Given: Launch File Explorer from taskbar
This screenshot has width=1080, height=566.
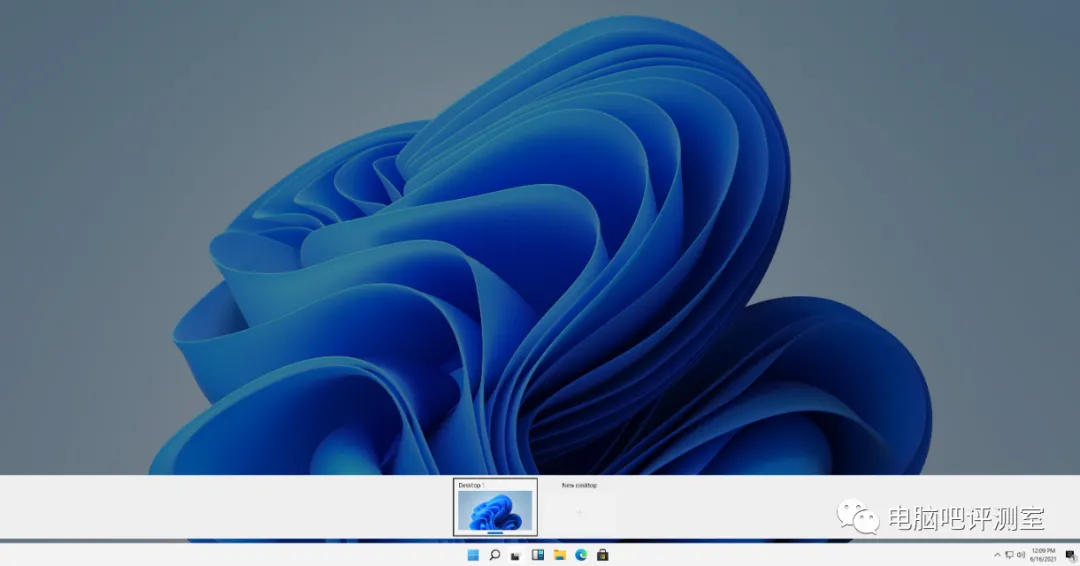Looking at the screenshot, I should click(x=559, y=555).
